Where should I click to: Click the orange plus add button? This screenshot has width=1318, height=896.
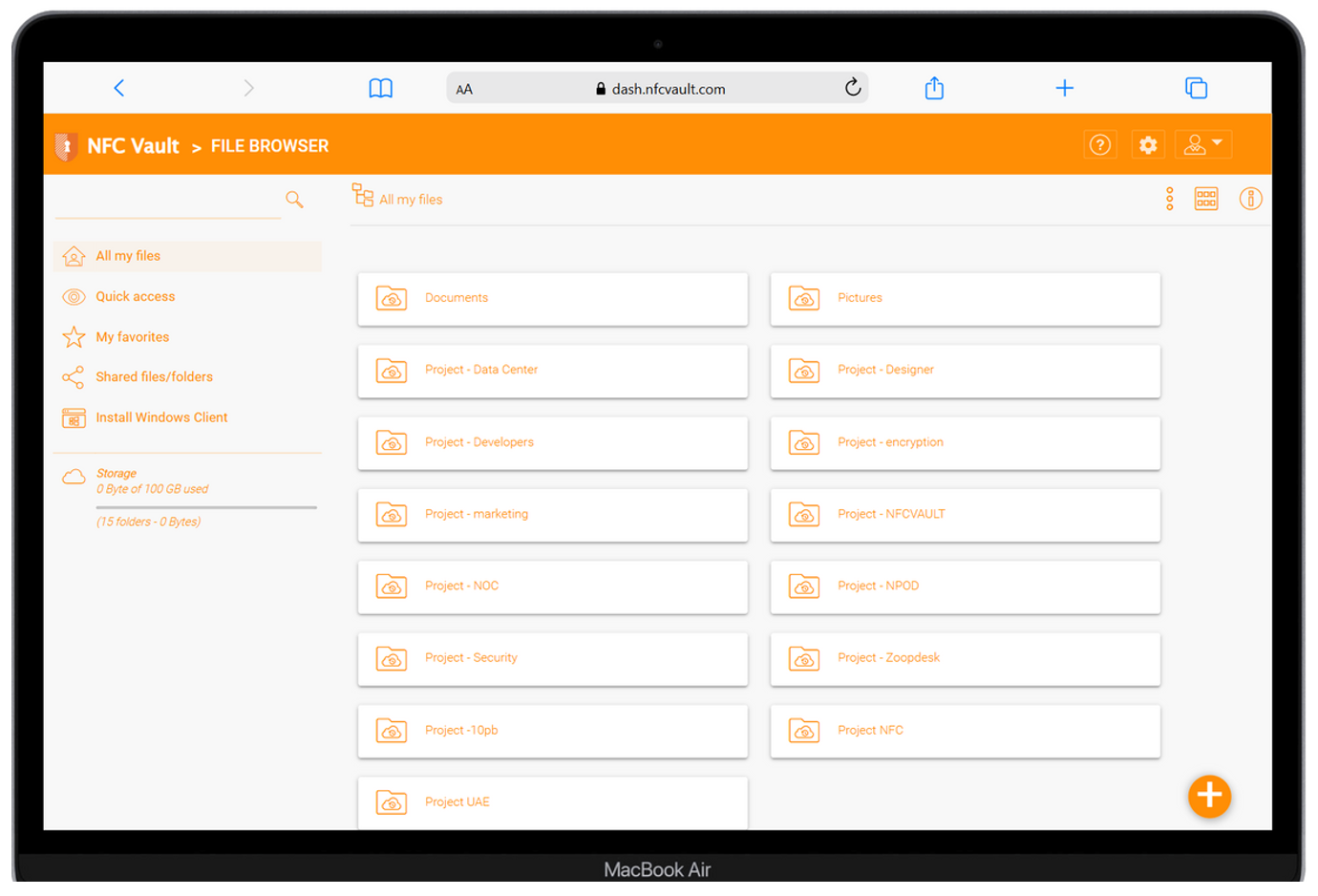click(1209, 796)
